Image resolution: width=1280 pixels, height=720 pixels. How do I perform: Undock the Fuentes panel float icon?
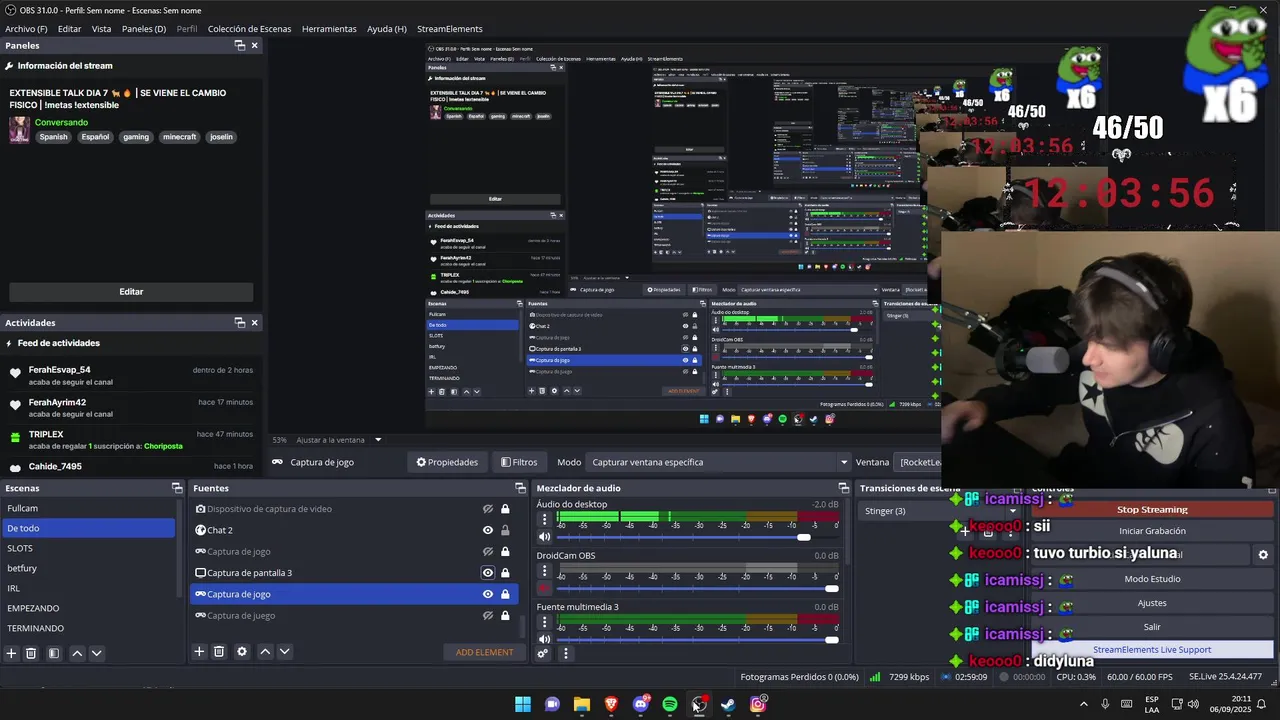pos(520,488)
